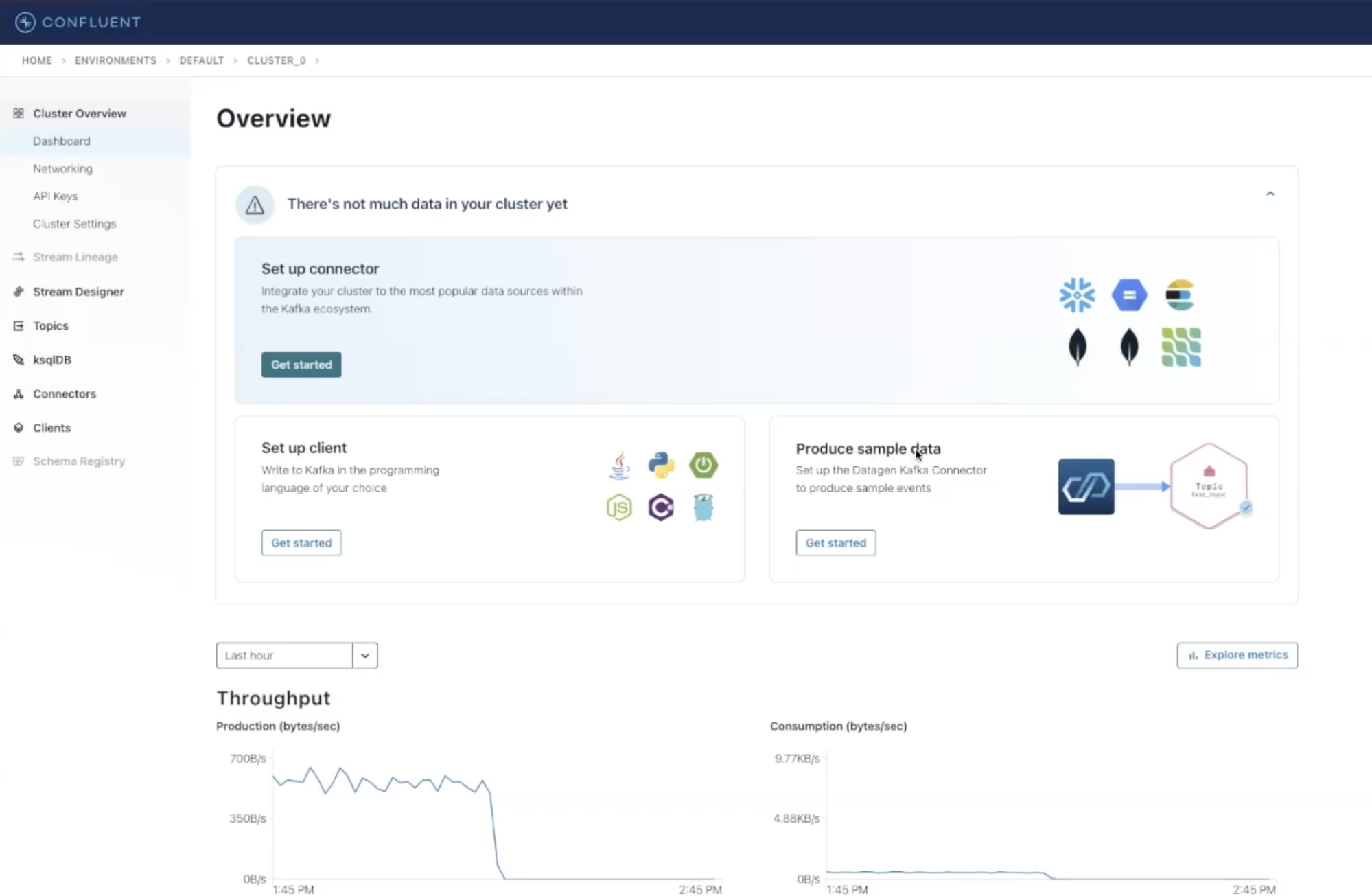Click the Elasticsearch connector icon
Viewport: 1372px width, 896px height.
coord(1181,295)
